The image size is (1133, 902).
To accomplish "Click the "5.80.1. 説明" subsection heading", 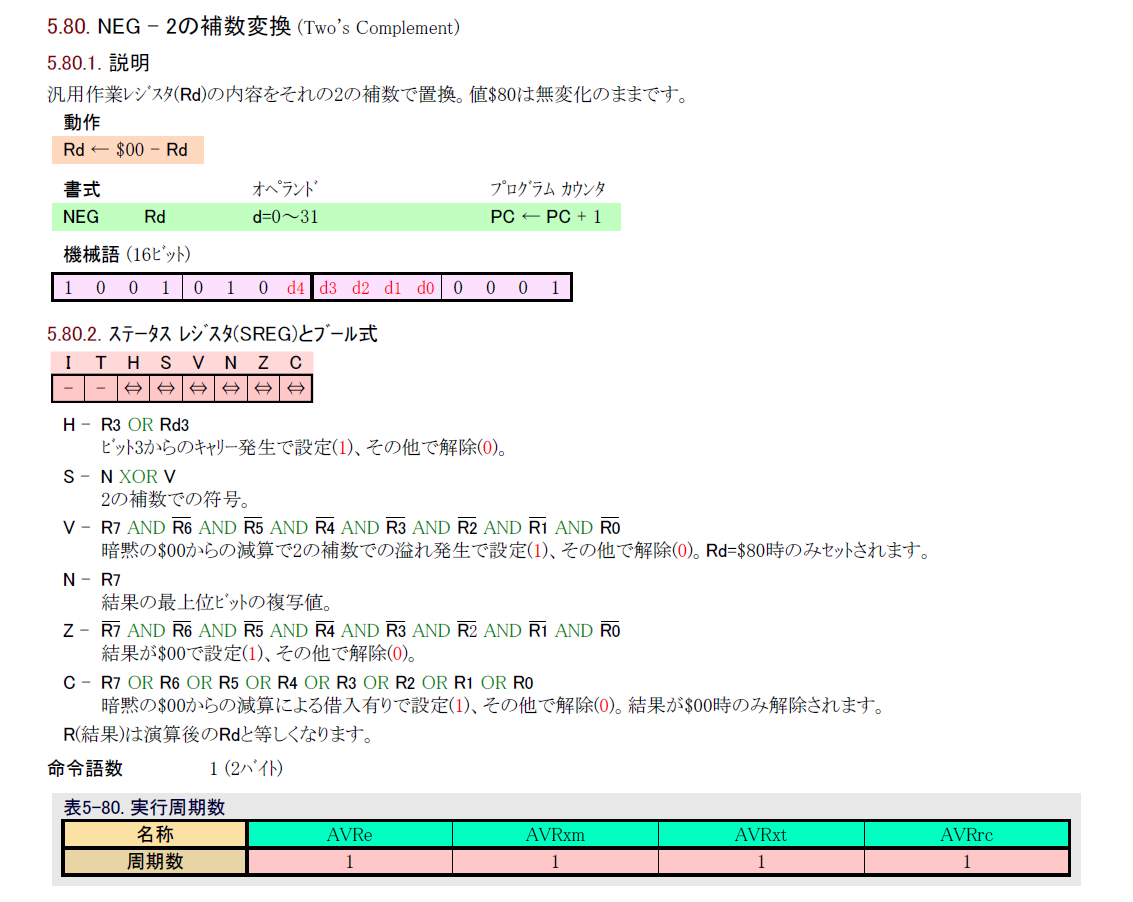I will [98, 64].
